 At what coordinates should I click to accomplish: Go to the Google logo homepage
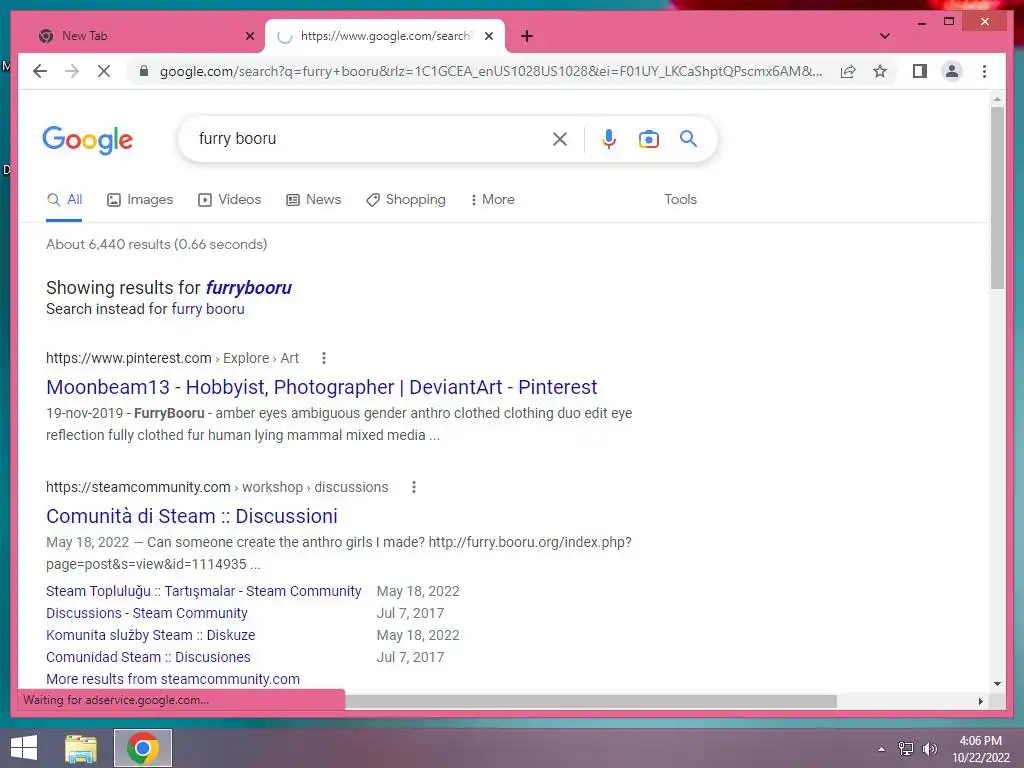[88, 140]
